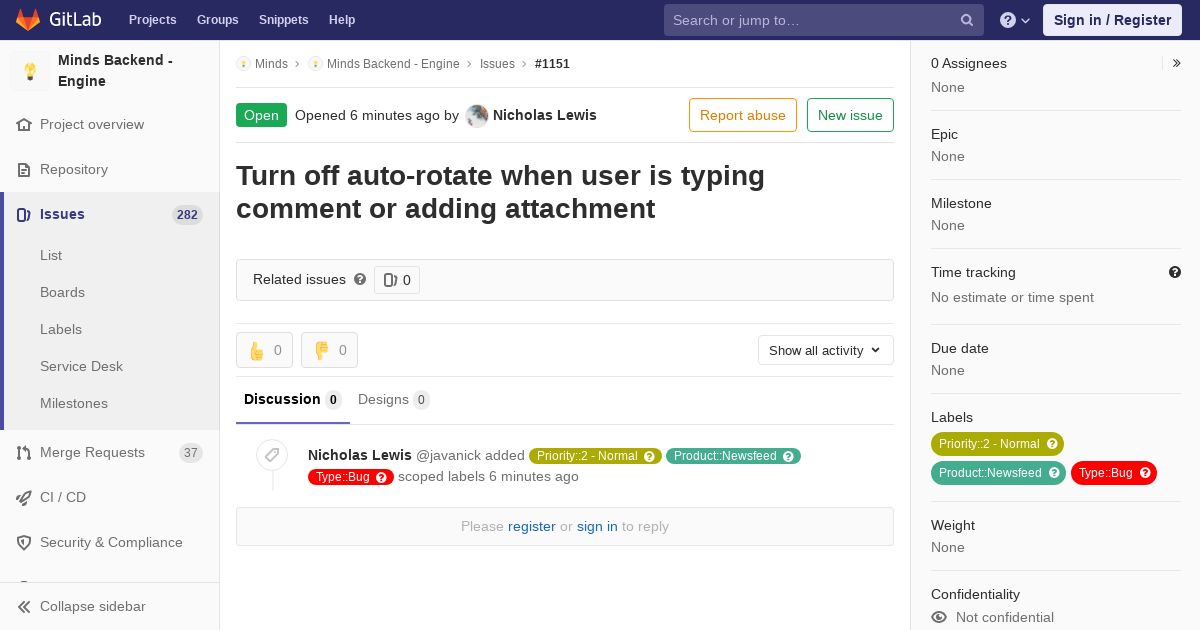Click the green Open status badge
This screenshot has height=630, width=1200.
tap(261, 115)
